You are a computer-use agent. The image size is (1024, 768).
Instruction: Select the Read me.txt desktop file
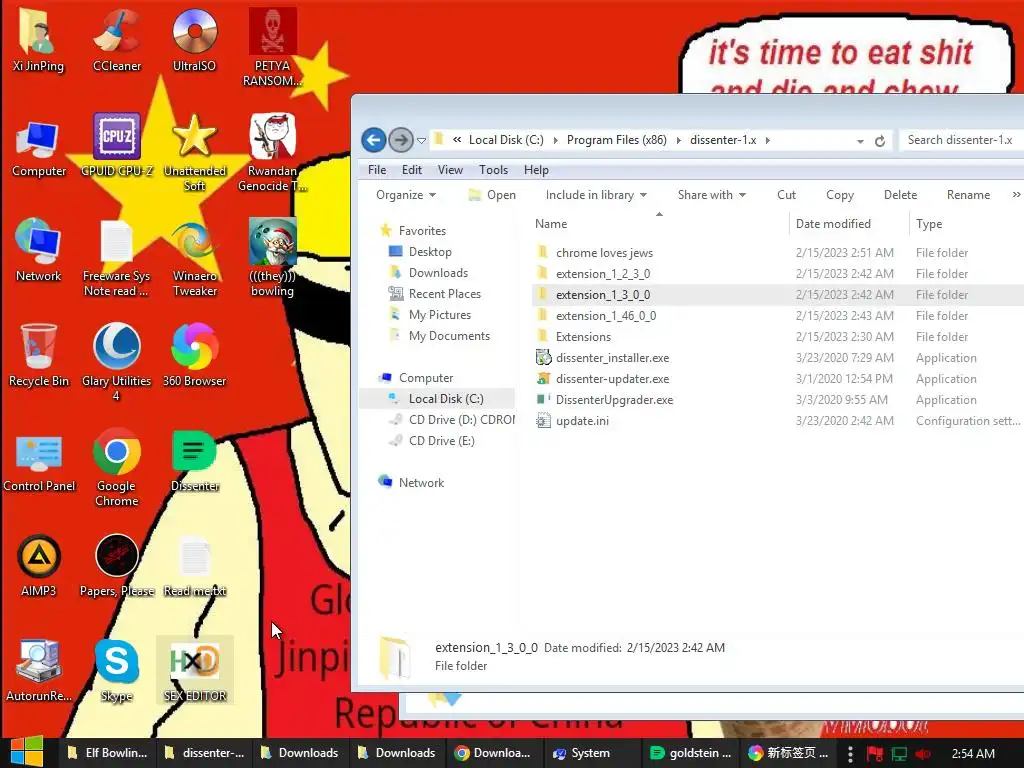pos(195,565)
